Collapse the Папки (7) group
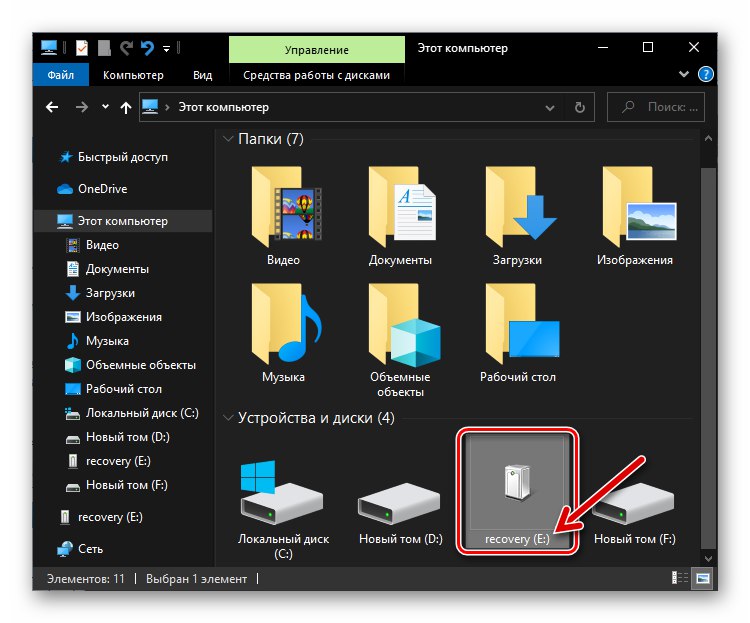 (228, 139)
